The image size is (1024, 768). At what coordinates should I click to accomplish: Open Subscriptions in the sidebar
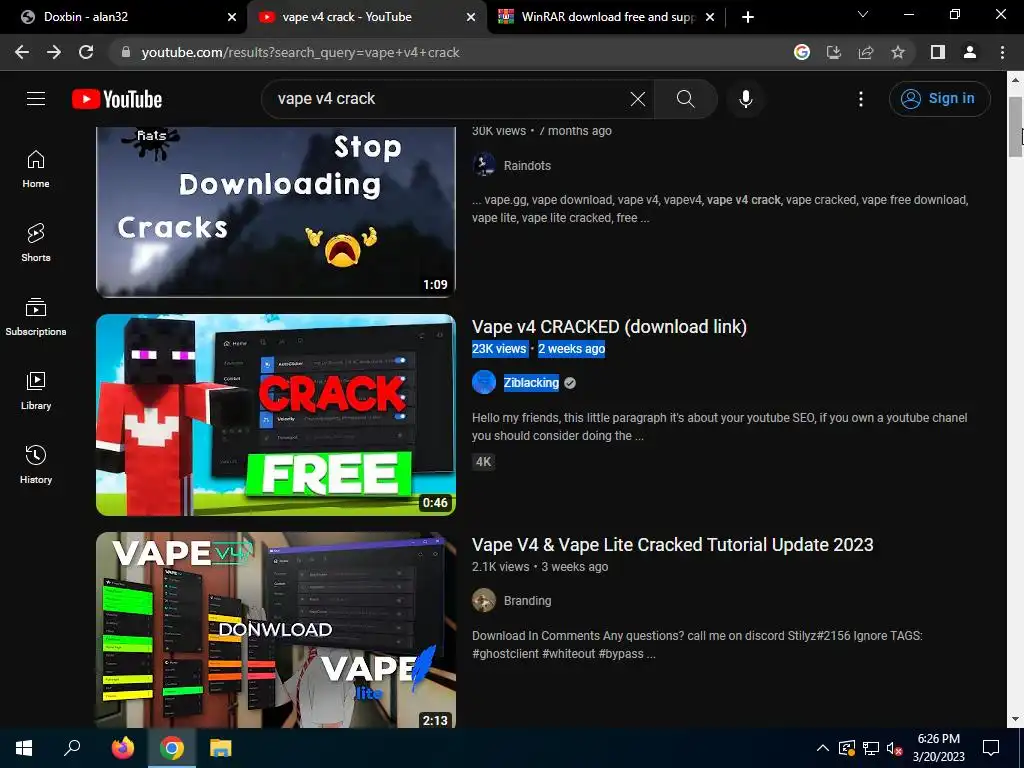point(36,317)
